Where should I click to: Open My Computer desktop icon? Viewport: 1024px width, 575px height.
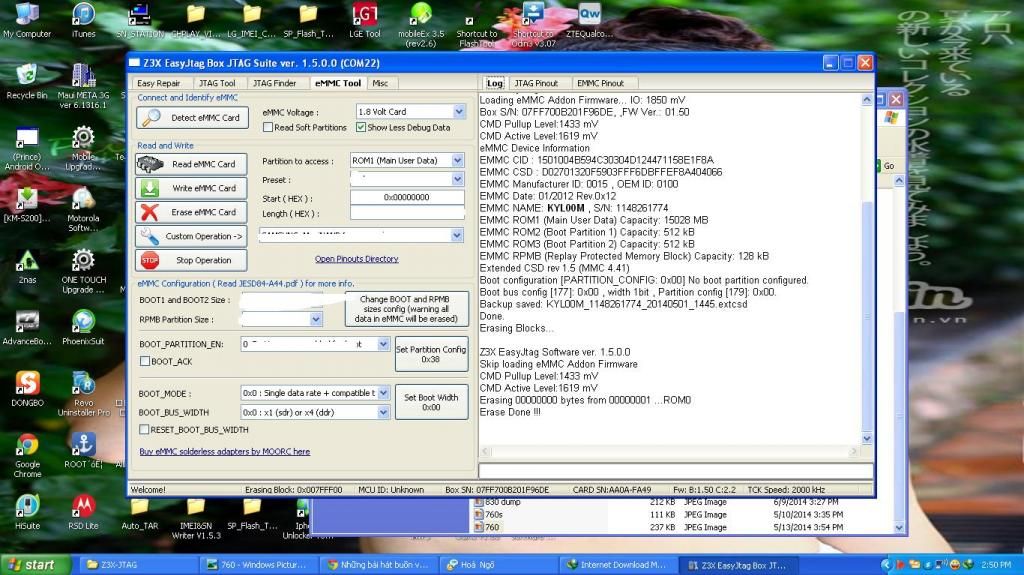click(x=27, y=21)
